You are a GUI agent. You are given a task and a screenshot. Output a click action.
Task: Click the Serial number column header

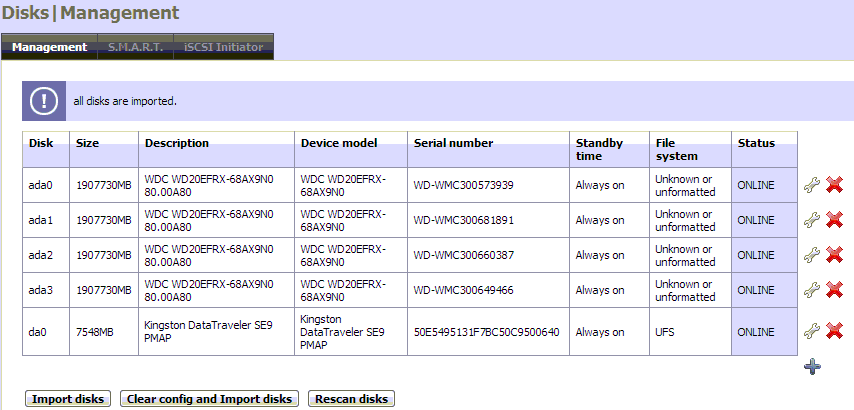coord(453,143)
